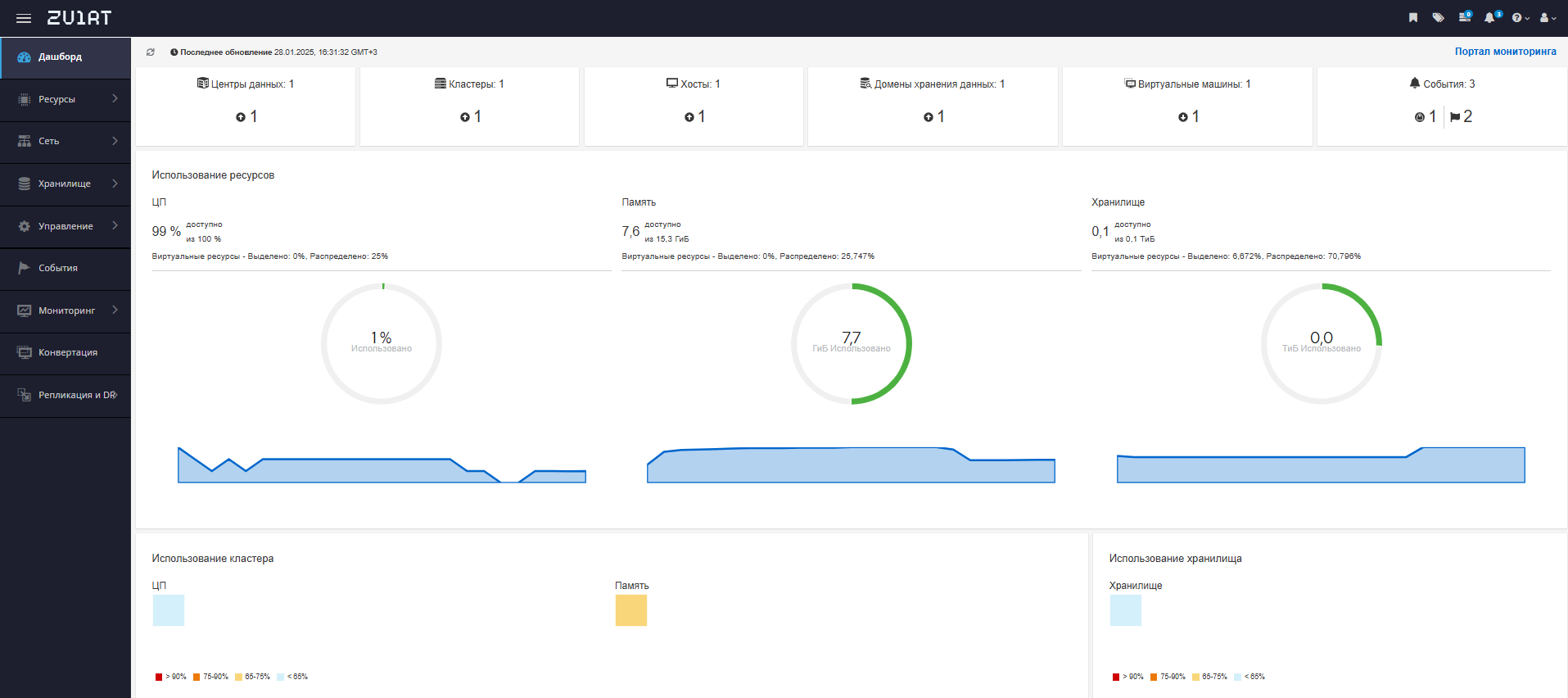Click the Память sparkline chart
The width and height of the screenshot is (1568, 698).
pyautogui.click(x=851, y=465)
